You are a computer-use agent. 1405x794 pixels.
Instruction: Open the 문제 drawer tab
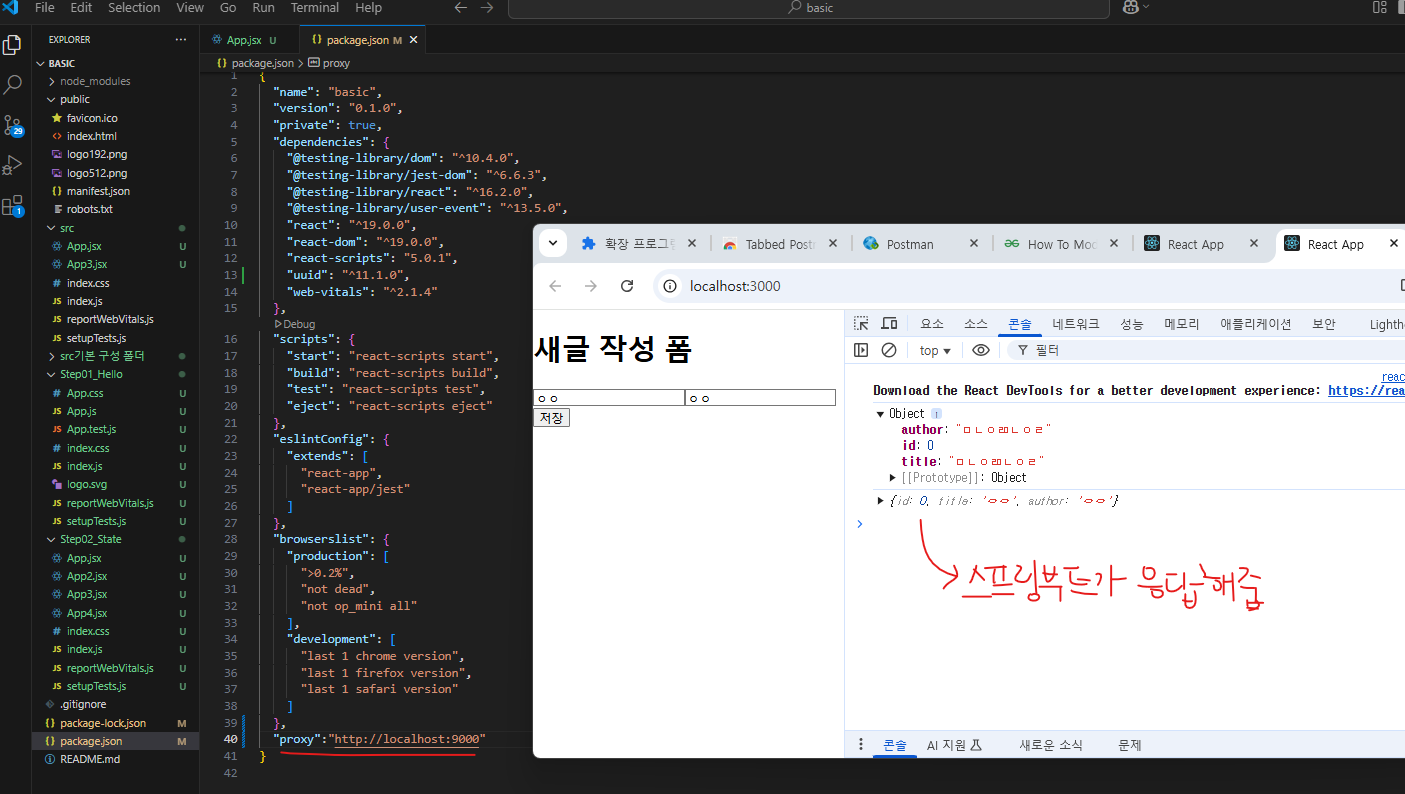[1130, 745]
